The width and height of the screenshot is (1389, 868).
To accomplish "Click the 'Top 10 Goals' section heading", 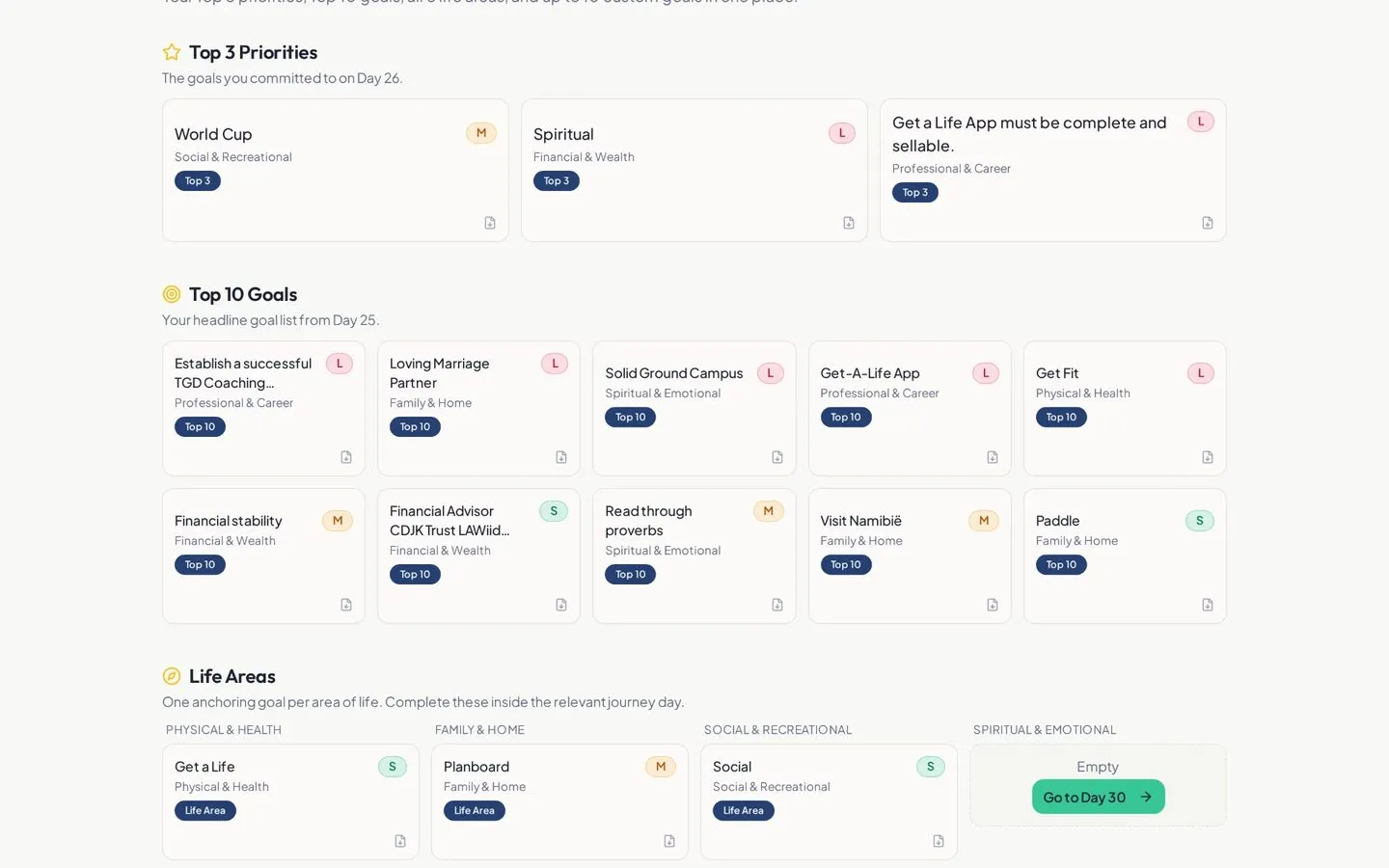I will [x=243, y=294].
